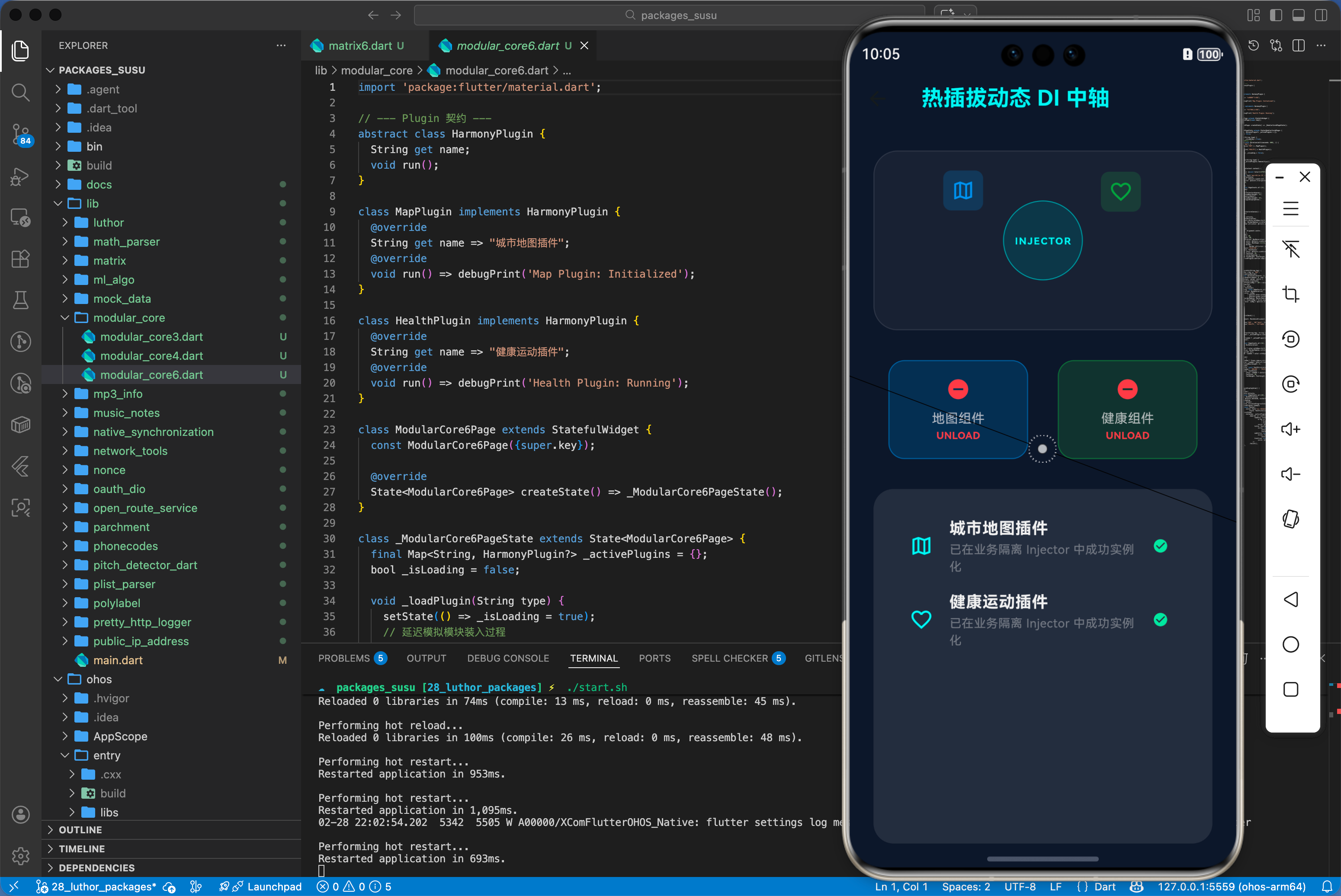Expand the network_tools folder
This screenshot has width=1341, height=896.
pos(130,451)
